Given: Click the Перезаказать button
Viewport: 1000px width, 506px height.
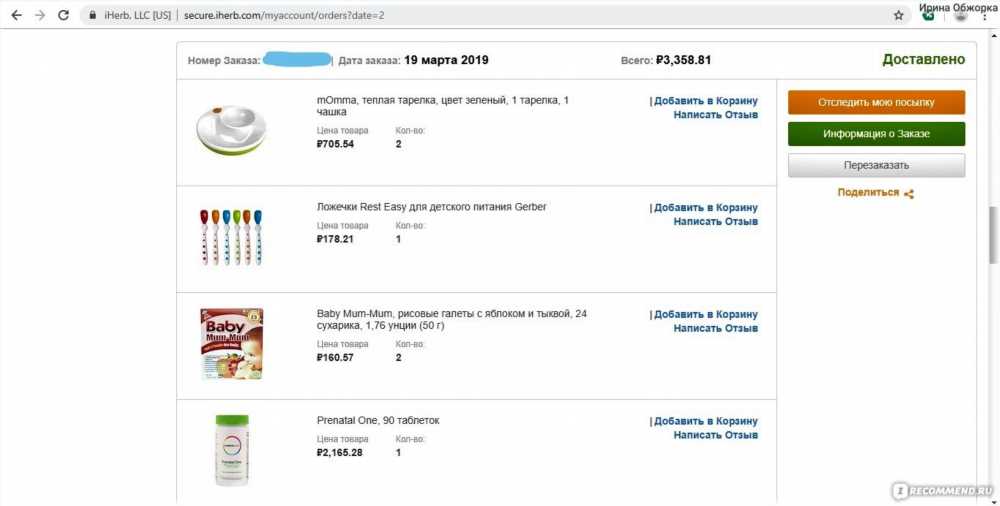Looking at the screenshot, I should 876,165.
